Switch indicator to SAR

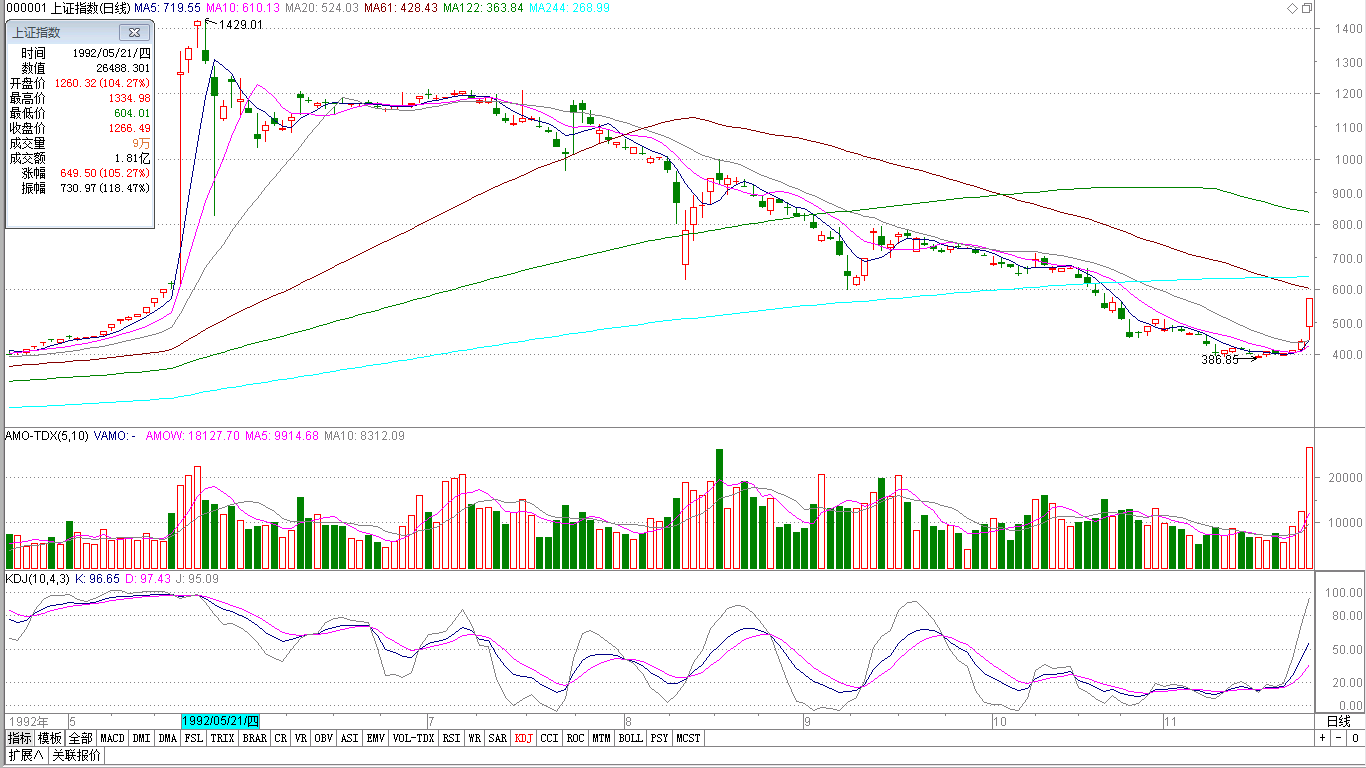pyautogui.click(x=498, y=738)
